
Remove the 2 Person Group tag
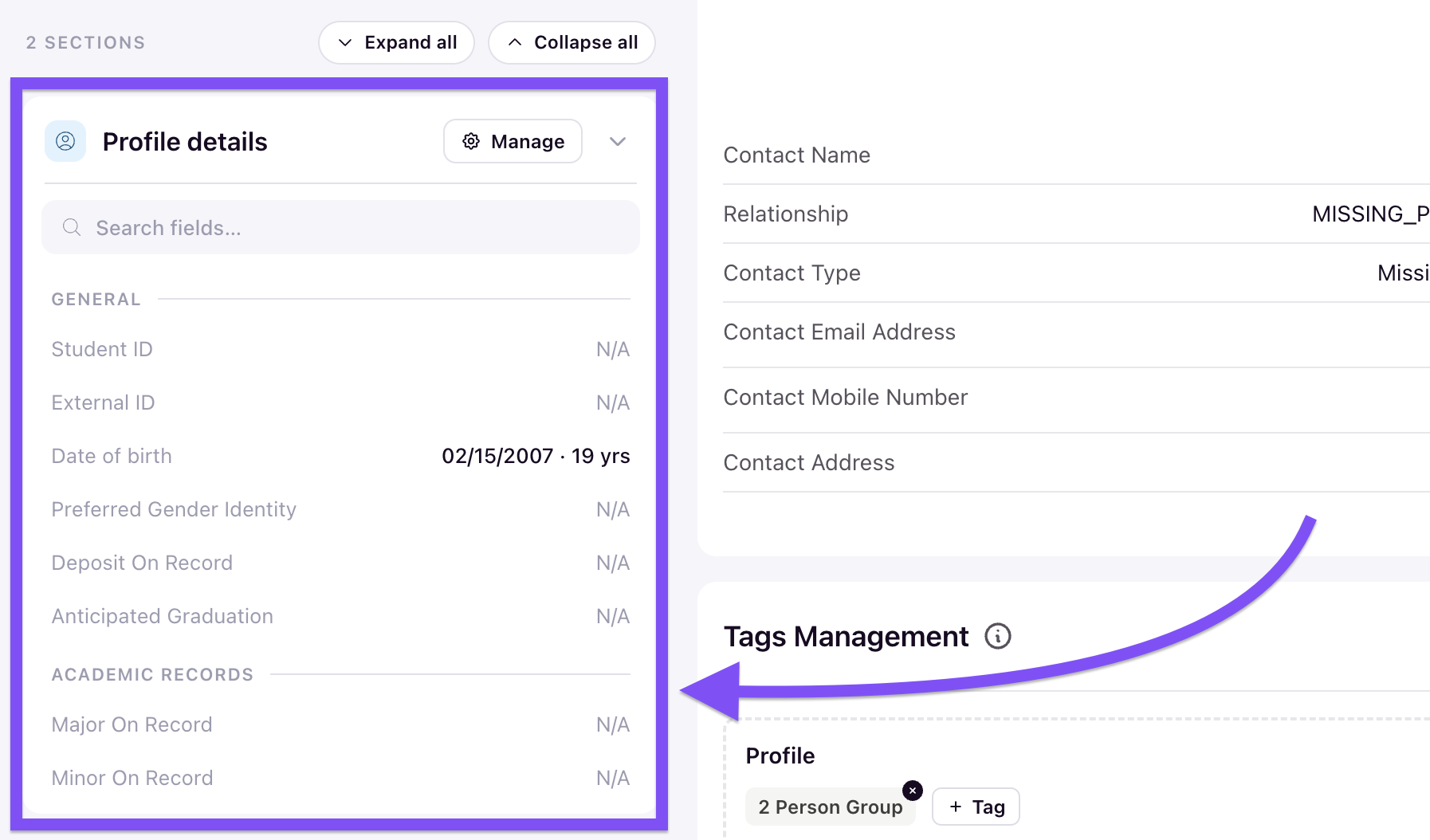point(913,790)
